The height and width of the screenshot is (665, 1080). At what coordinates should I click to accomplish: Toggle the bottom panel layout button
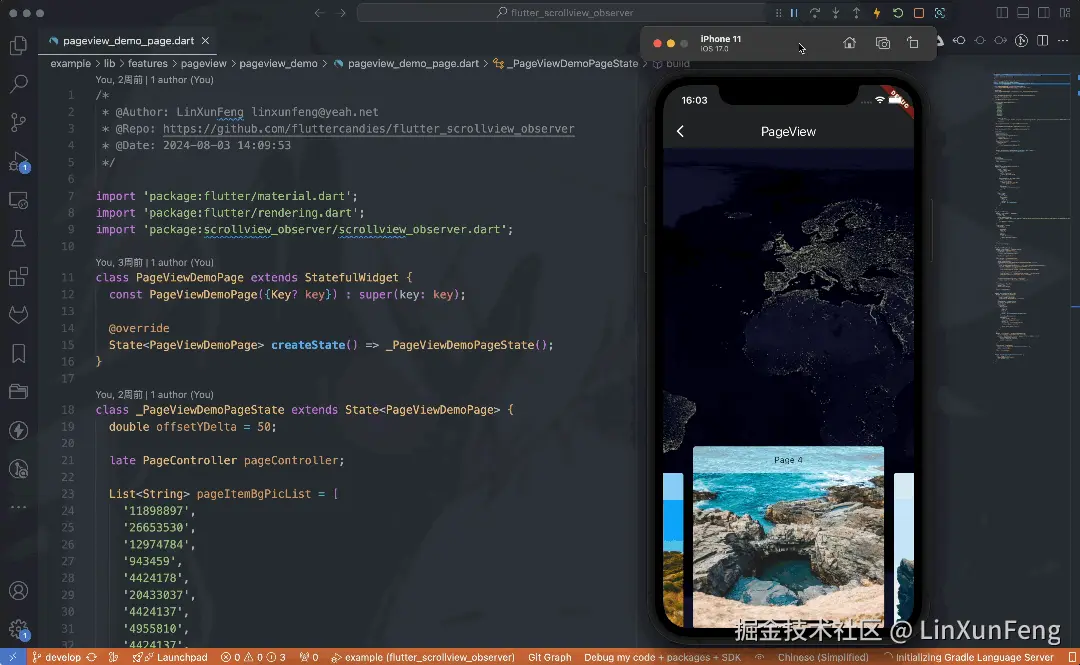1023,13
